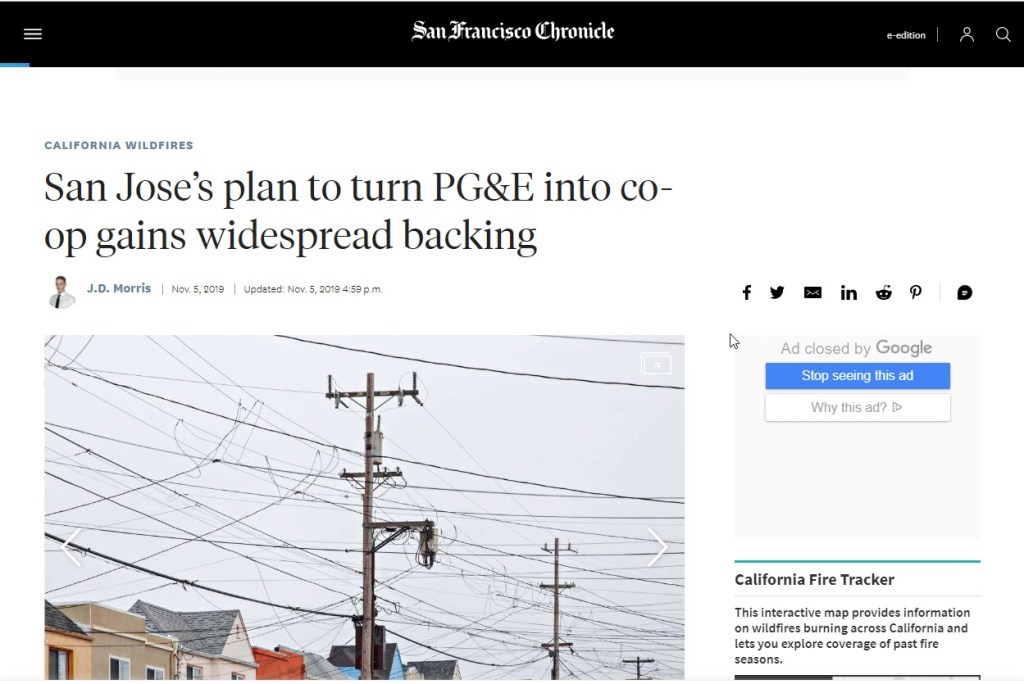Pin the article on Pinterest

point(916,293)
